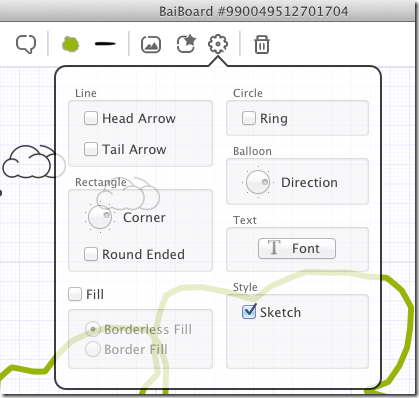Click the BaiBoard window title bar
The height and width of the screenshot is (398, 419).
pyautogui.click(x=209, y=11)
